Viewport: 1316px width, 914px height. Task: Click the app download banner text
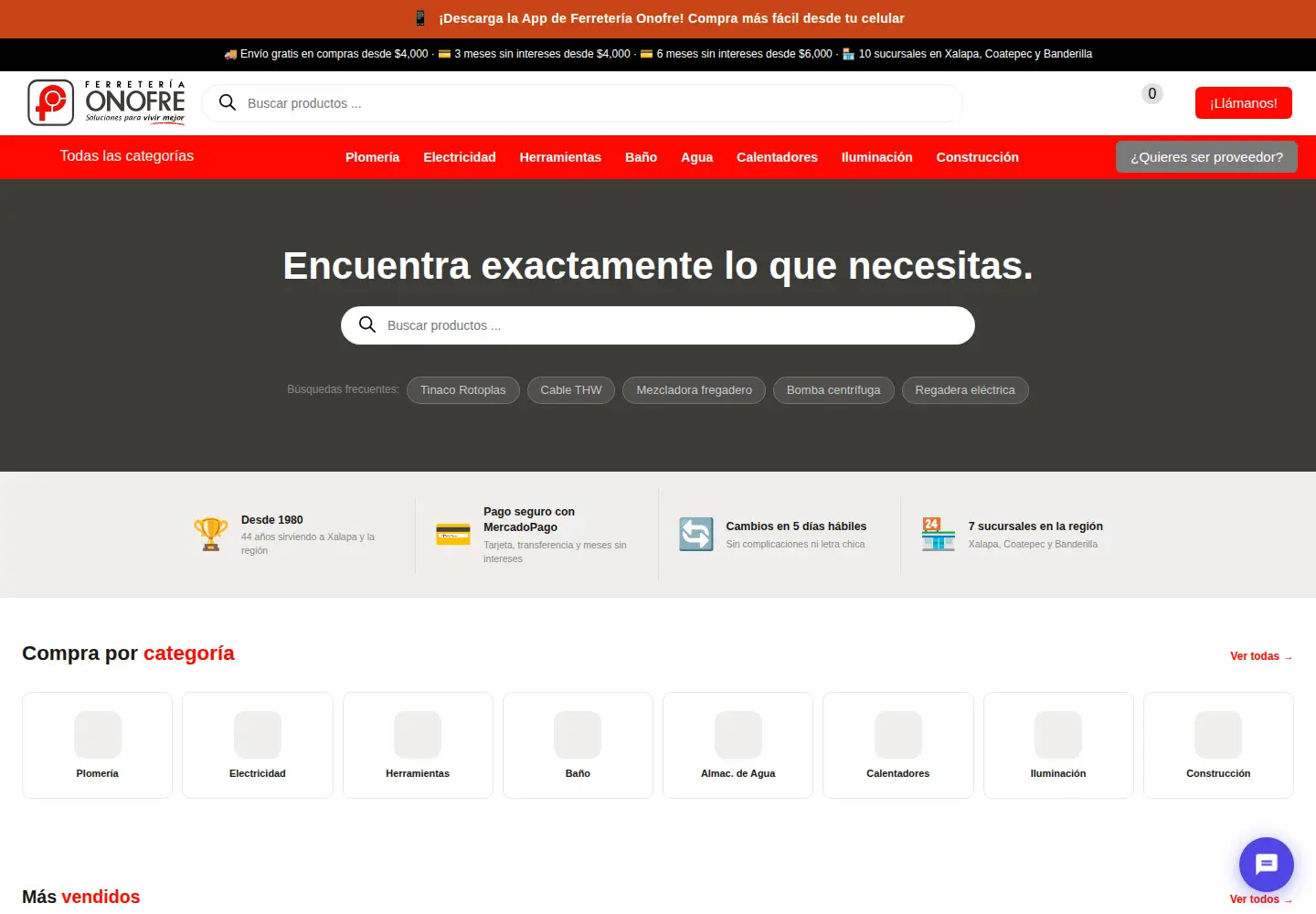pyautogui.click(x=672, y=18)
